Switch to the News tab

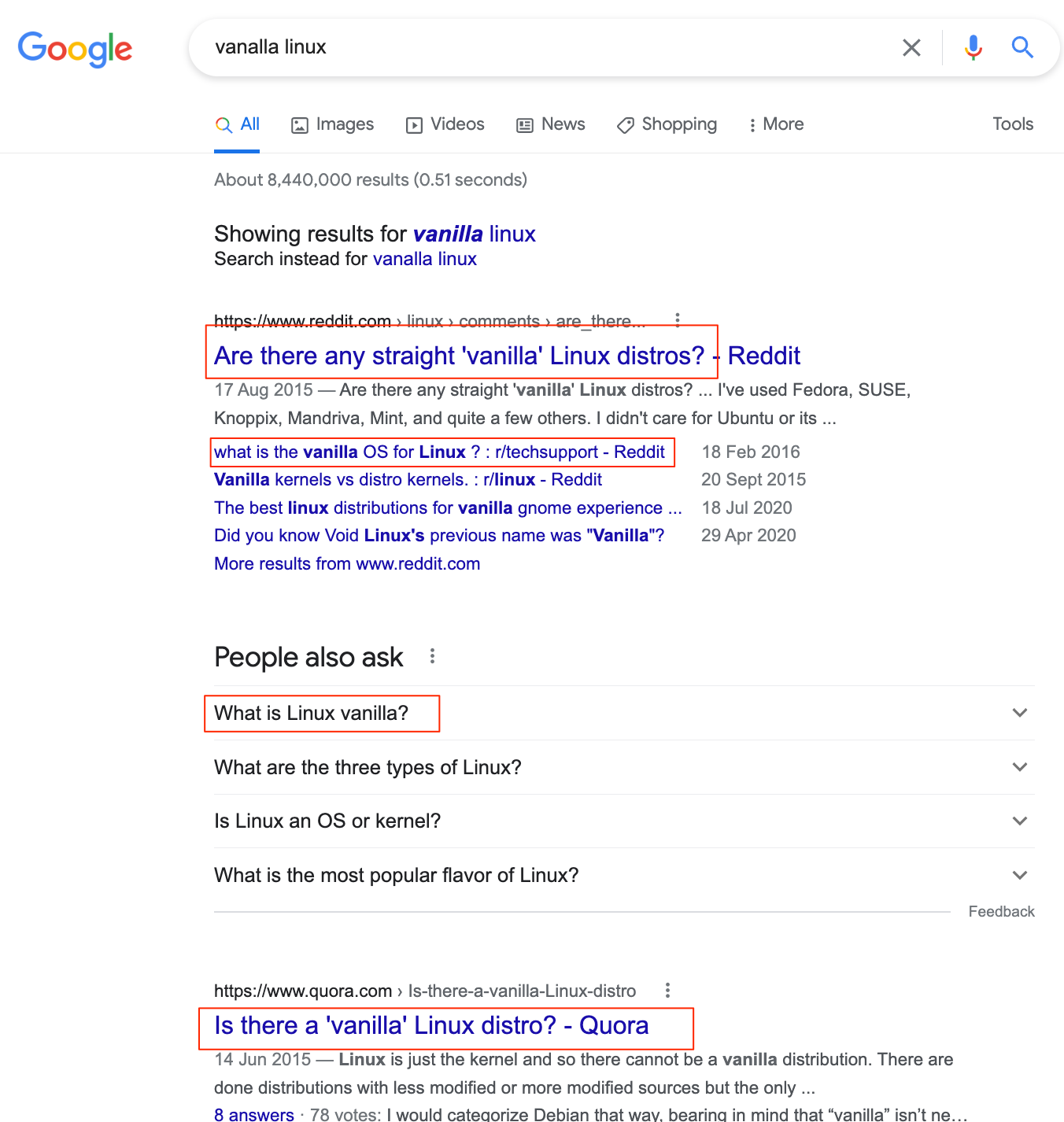(550, 124)
